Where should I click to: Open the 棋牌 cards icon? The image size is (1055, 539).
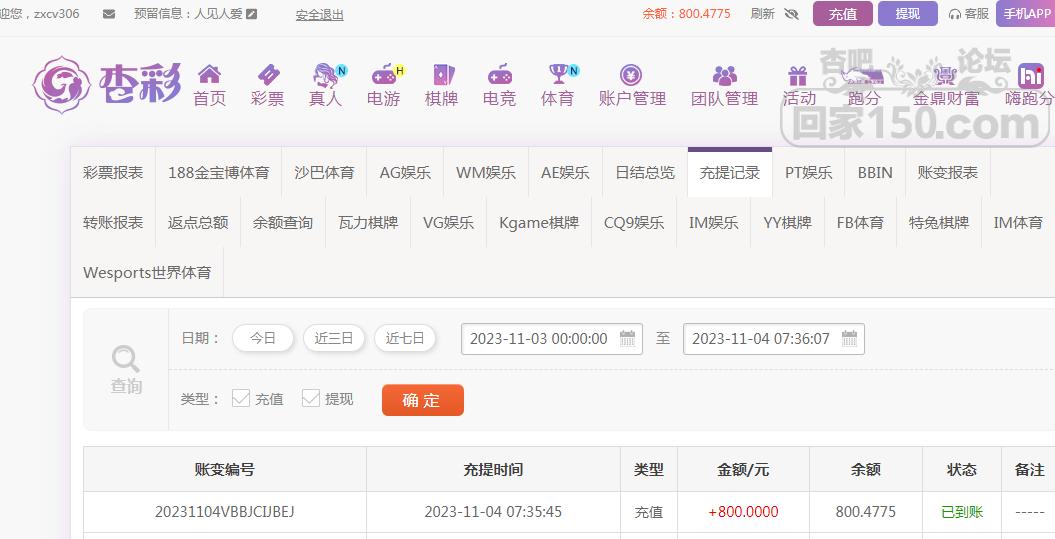point(441,75)
